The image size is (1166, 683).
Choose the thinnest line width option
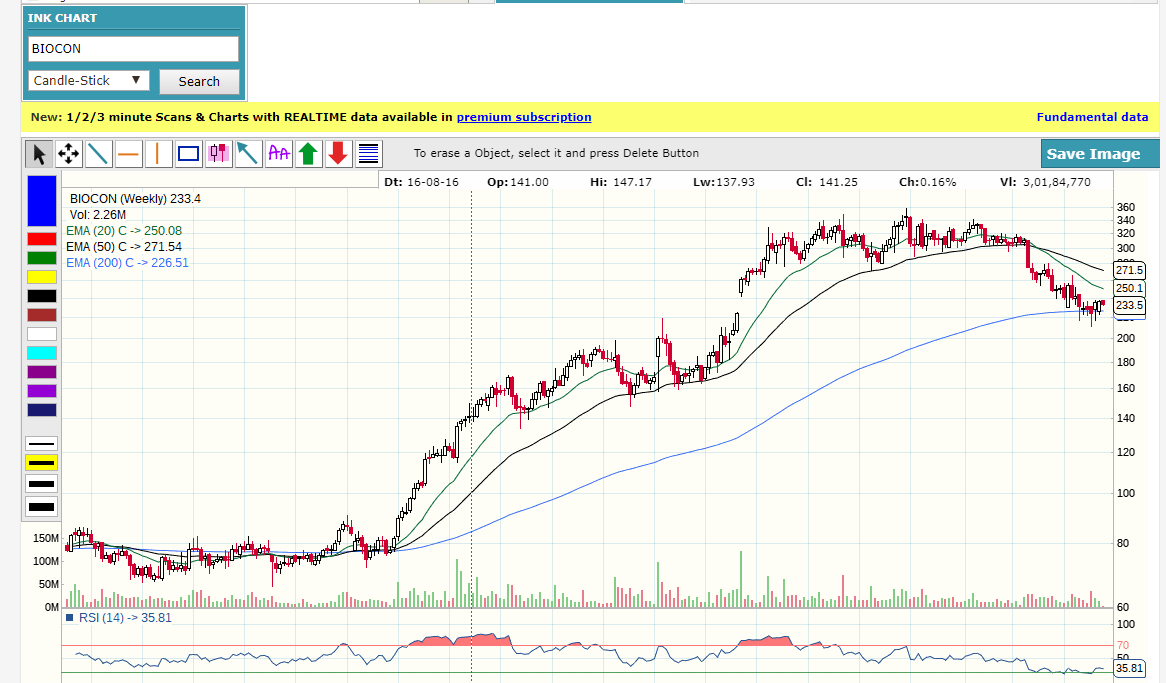click(x=42, y=443)
